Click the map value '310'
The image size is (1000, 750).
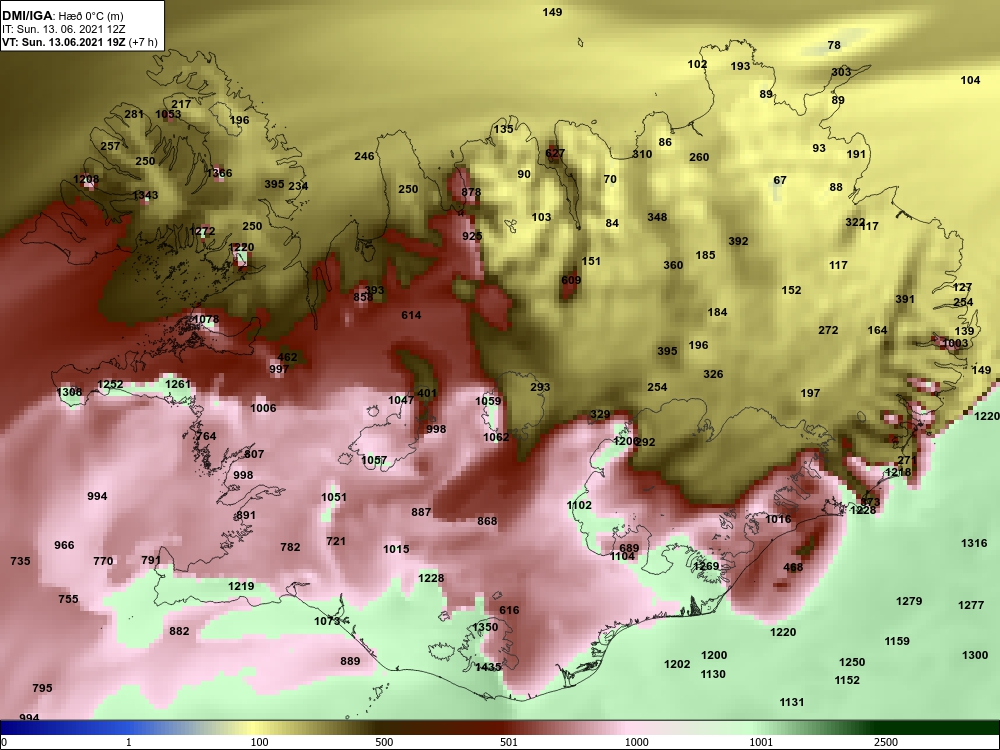tap(642, 154)
